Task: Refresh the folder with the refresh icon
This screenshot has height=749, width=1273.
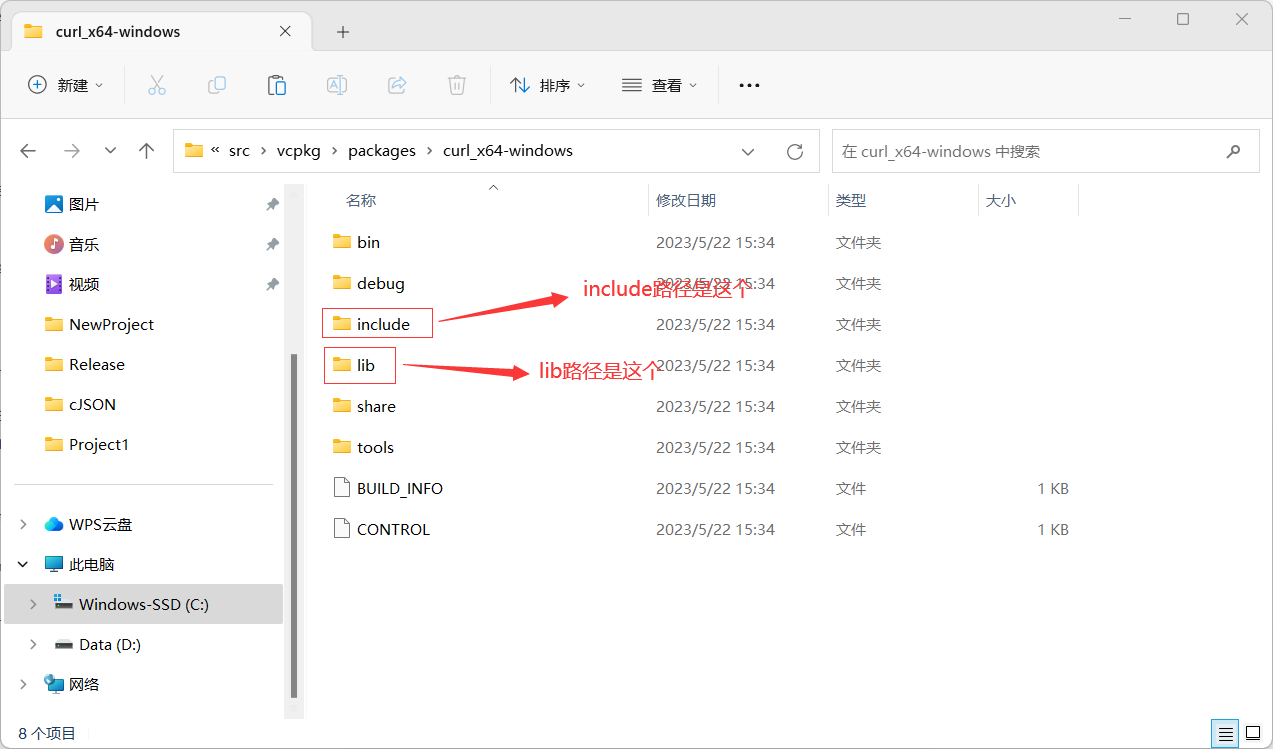Action: 794,151
